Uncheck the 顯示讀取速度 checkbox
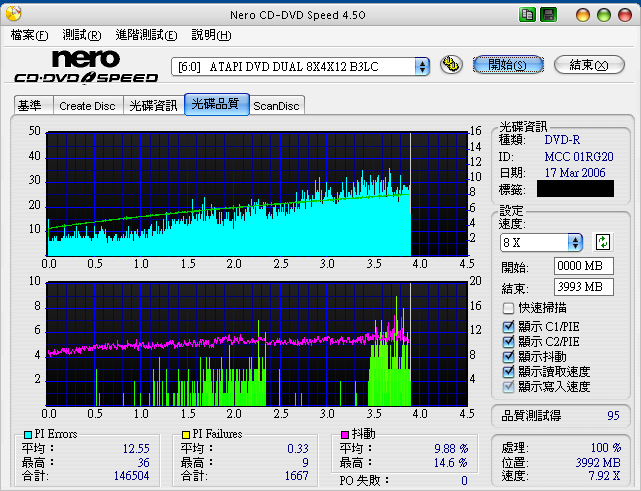 (508, 372)
